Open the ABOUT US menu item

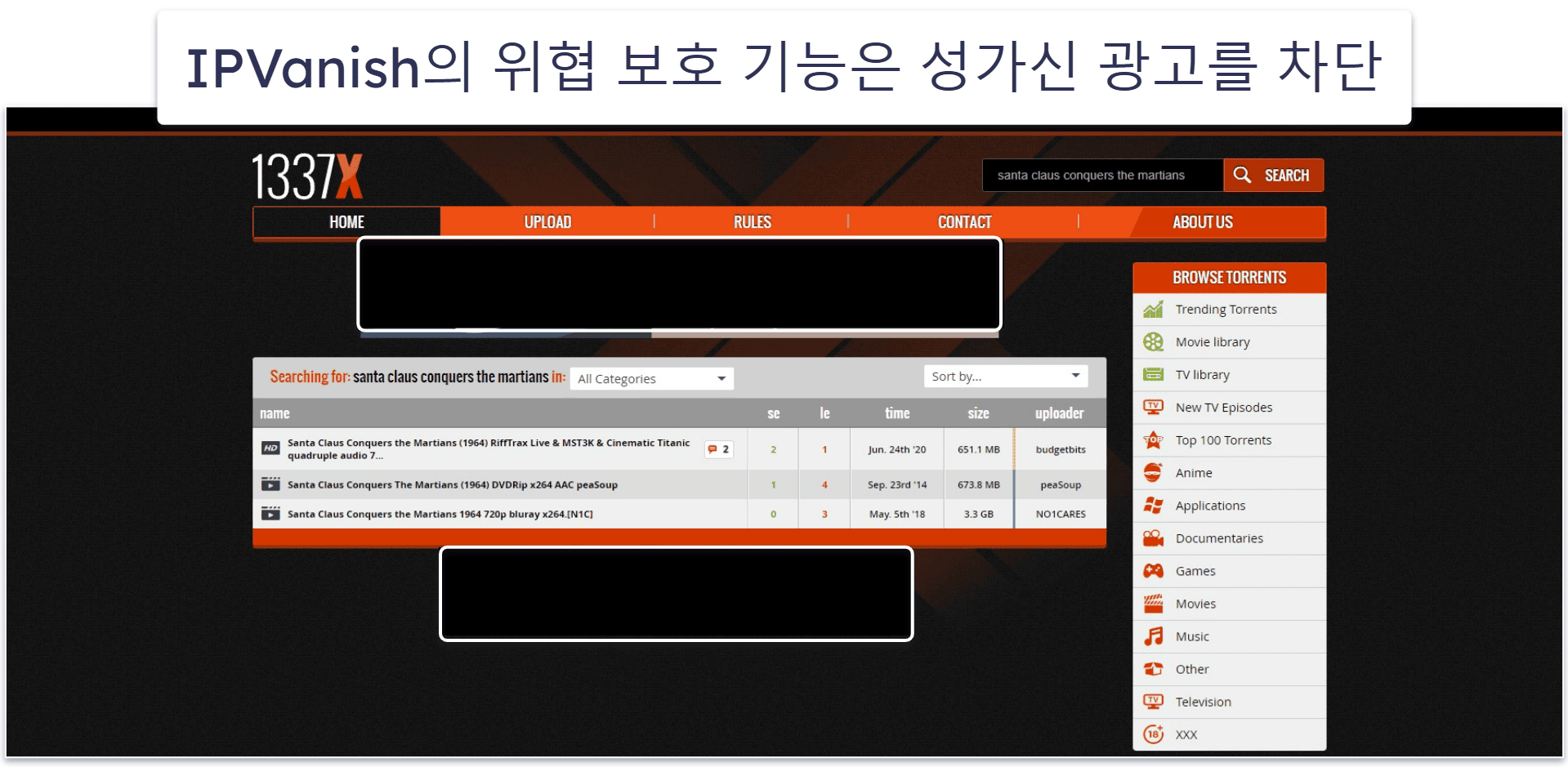point(1203,222)
